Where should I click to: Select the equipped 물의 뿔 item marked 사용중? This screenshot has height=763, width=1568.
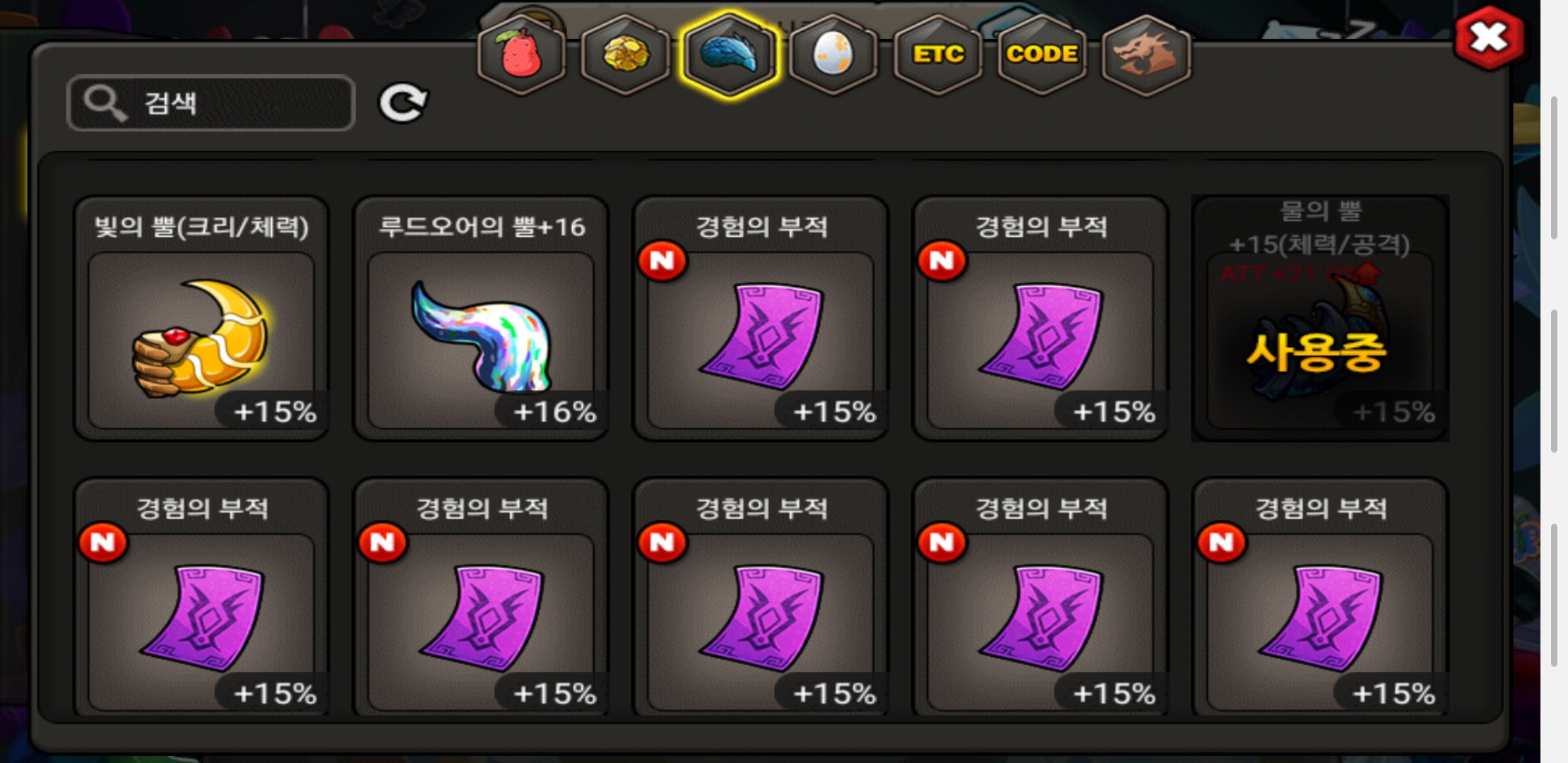tap(1320, 318)
